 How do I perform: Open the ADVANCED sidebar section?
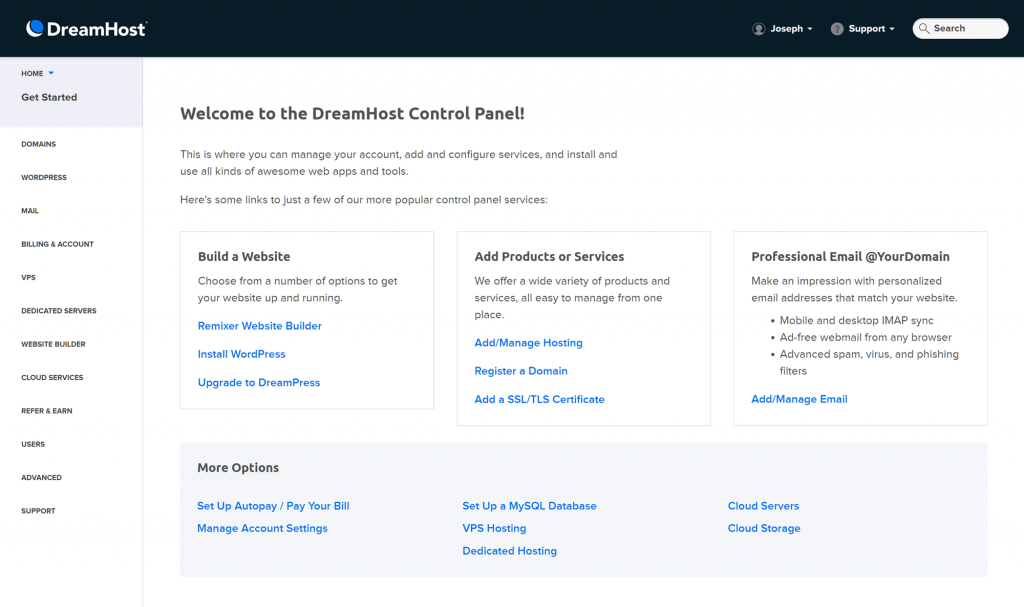click(x=41, y=478)
